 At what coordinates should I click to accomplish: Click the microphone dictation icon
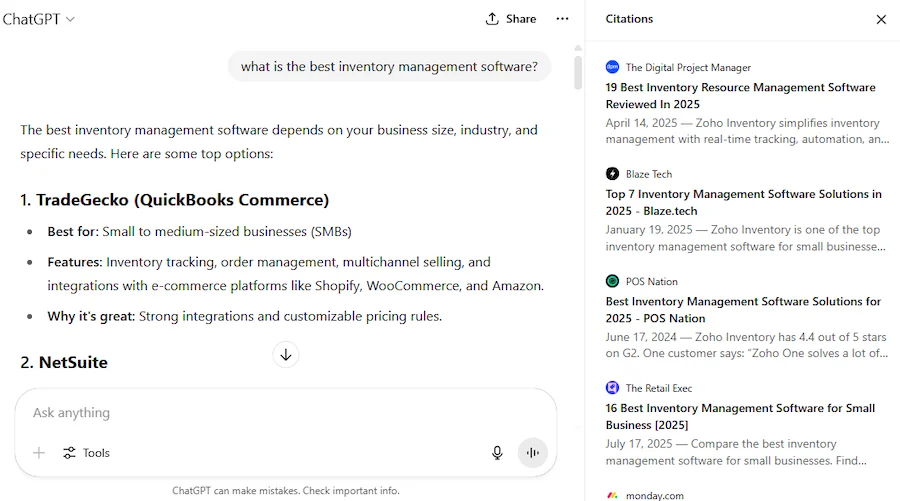[497, 453]
